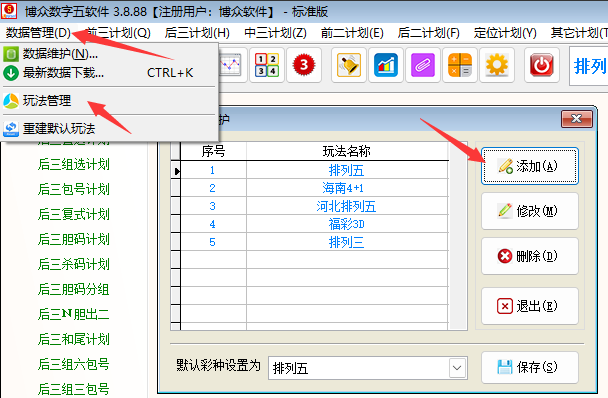Image resolution: width=608 pixels, height=398 pixels.
Task: Close the dialog with the red X button
Action: tap(577, 119)
